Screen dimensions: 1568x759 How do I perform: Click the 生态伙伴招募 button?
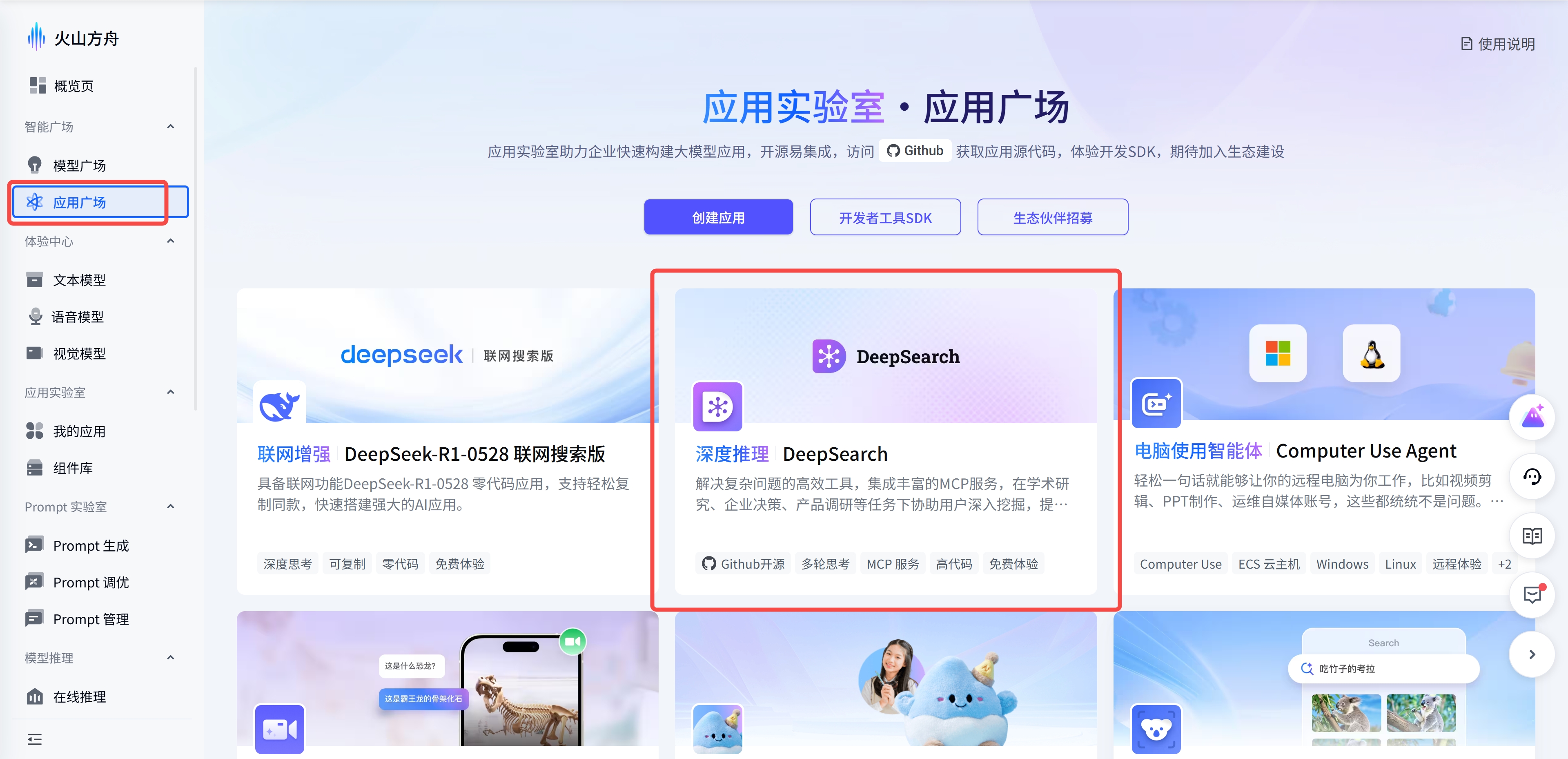(1052, 217)
